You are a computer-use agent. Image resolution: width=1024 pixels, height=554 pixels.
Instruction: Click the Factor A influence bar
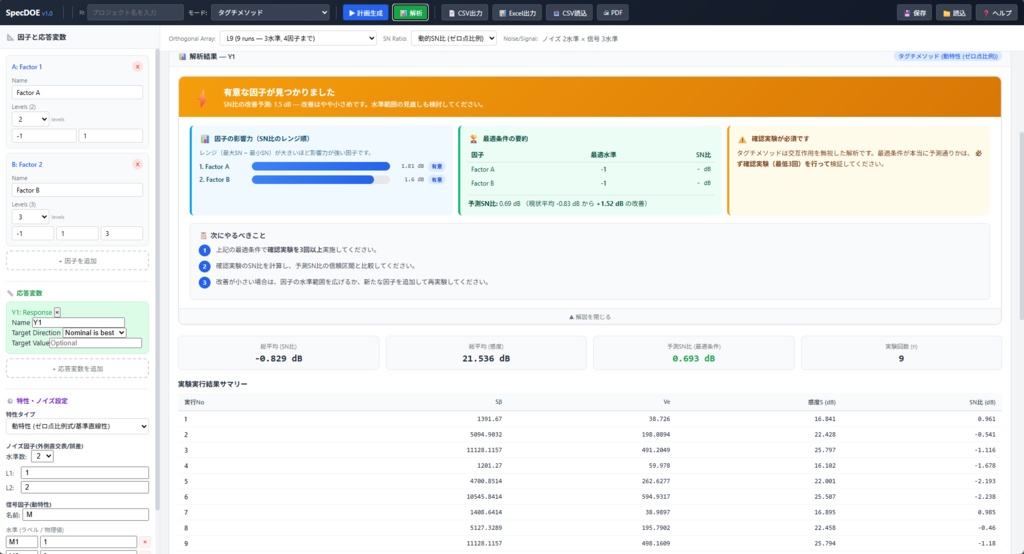[321, 167]
